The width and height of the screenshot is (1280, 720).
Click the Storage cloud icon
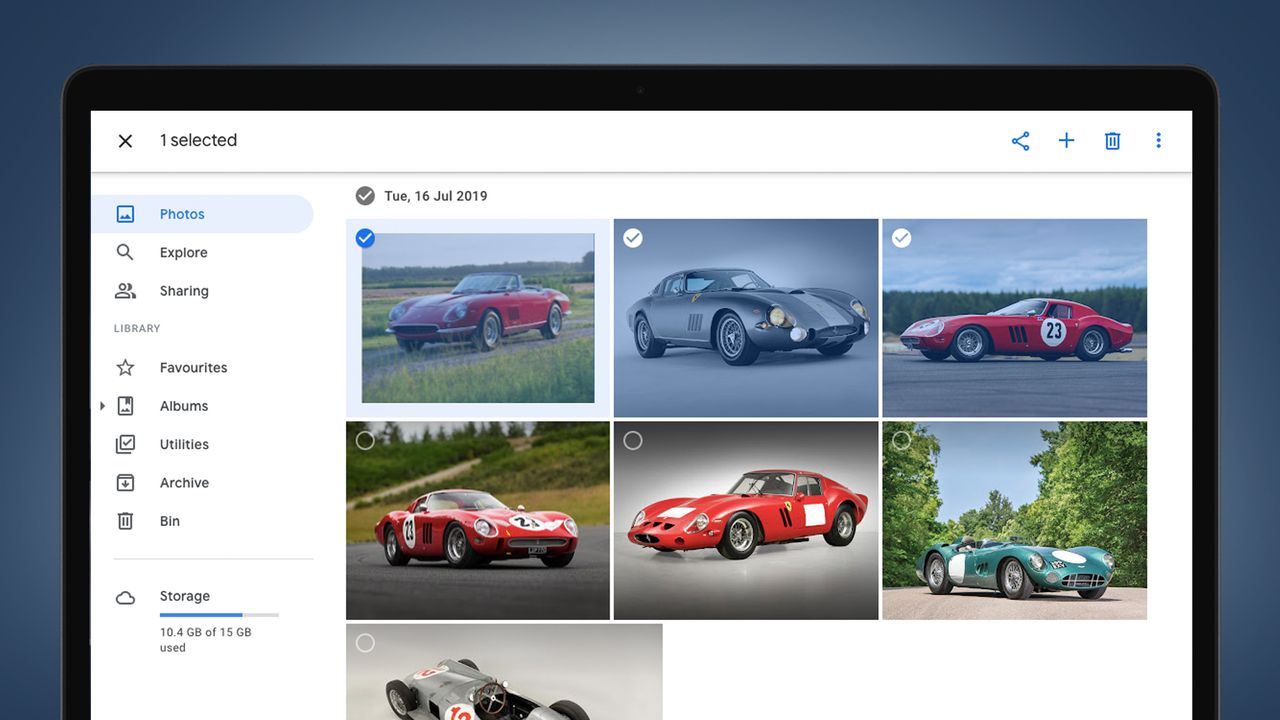pyautogui.click(x=125, y=598)
